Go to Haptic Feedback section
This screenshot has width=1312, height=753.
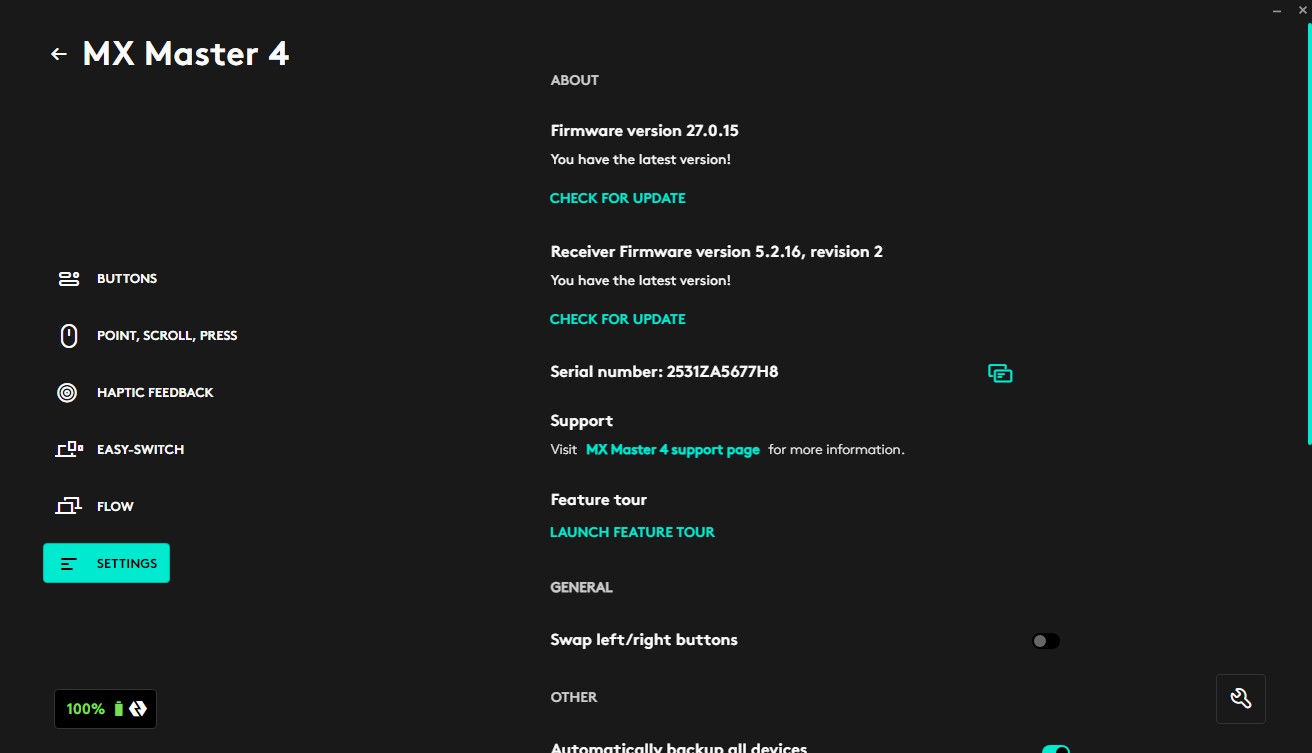coord(155,393)
